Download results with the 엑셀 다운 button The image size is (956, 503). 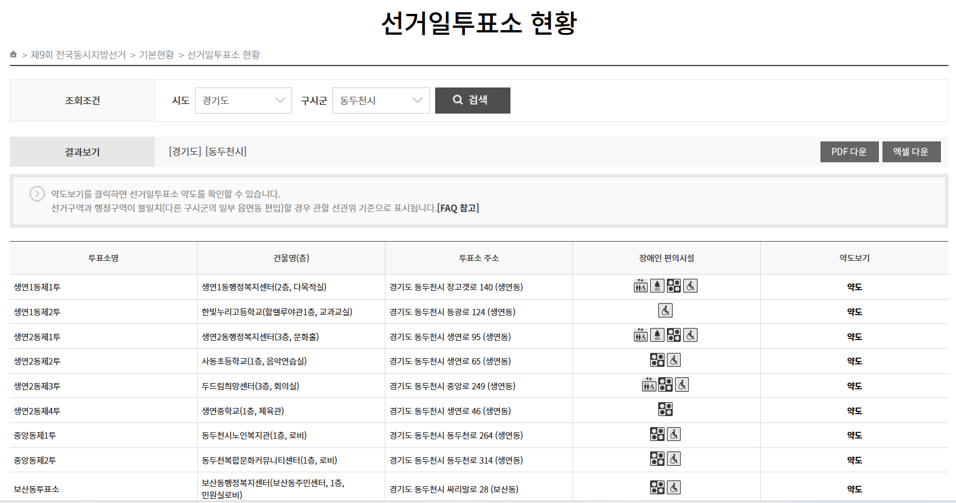point(911,152)
